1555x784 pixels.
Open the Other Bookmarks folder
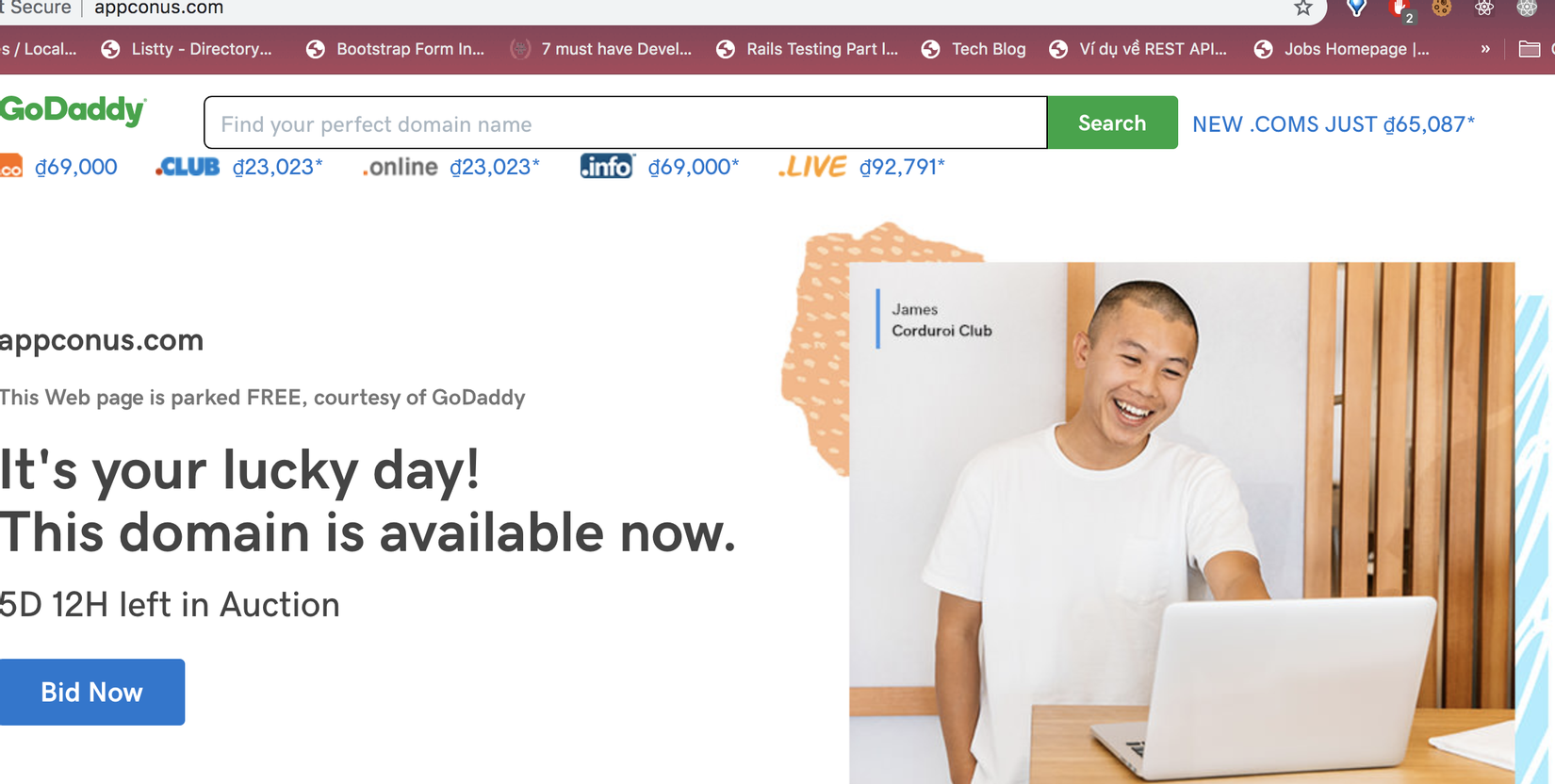(x=1530, y=49)
